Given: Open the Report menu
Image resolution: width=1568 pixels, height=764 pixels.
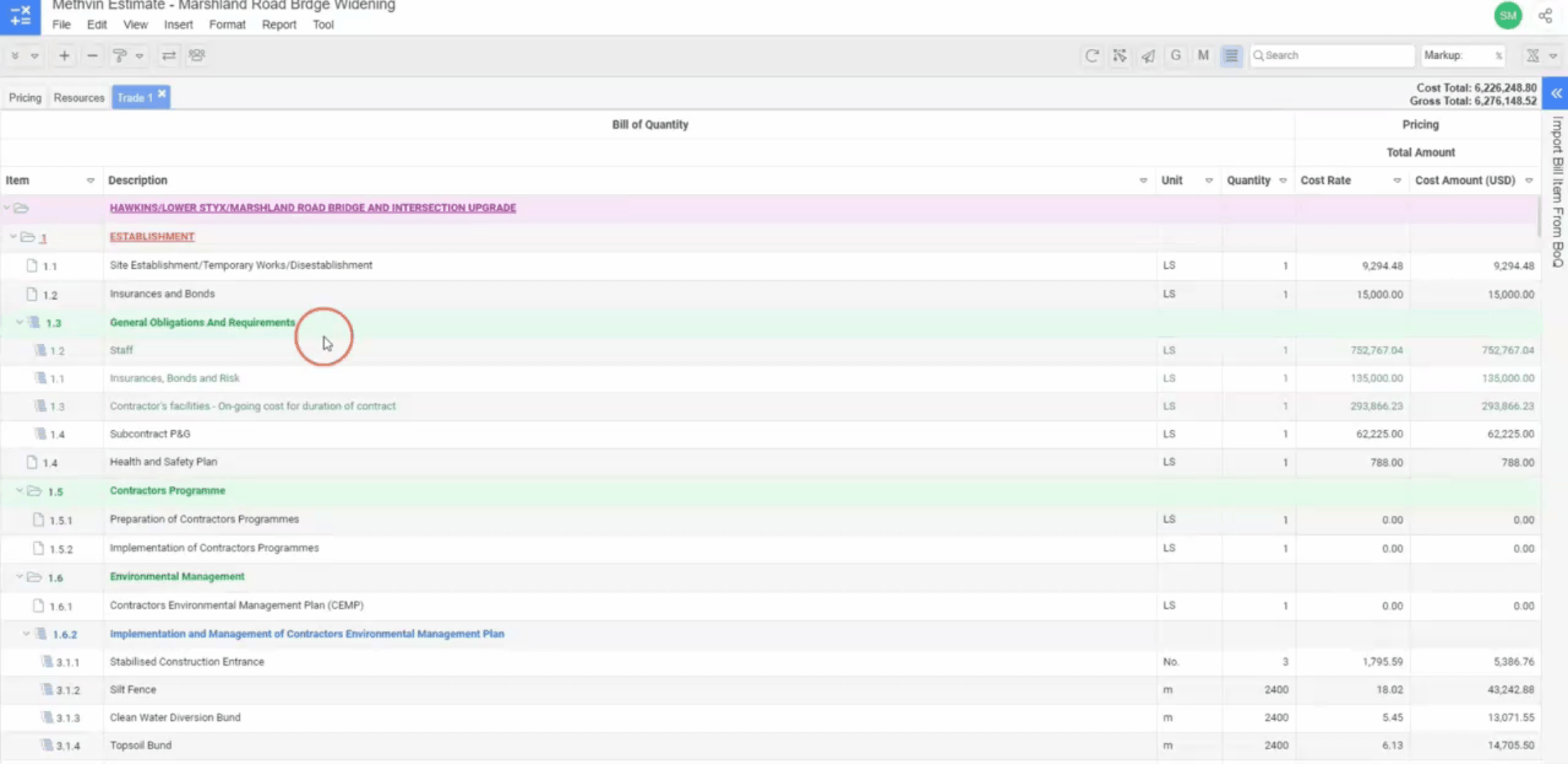Looking at the screenshot, I should (x=279, y=25).
